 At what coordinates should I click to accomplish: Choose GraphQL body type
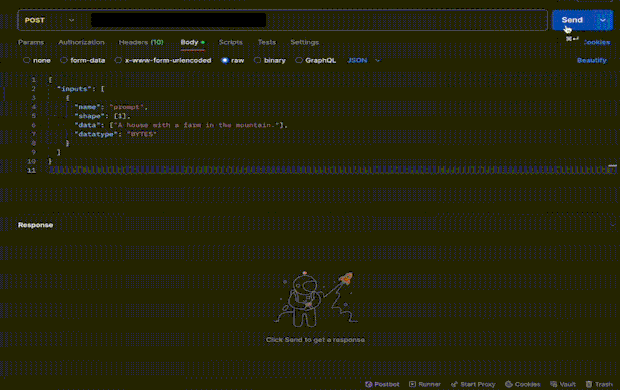point(316,61)
